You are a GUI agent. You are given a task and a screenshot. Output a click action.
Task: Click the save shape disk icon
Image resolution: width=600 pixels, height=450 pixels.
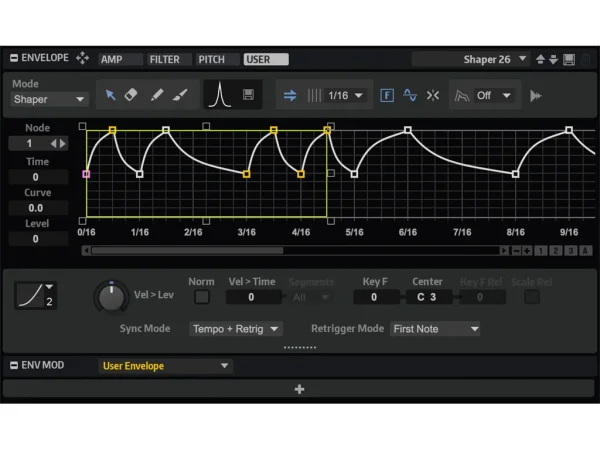pos(248,95)
